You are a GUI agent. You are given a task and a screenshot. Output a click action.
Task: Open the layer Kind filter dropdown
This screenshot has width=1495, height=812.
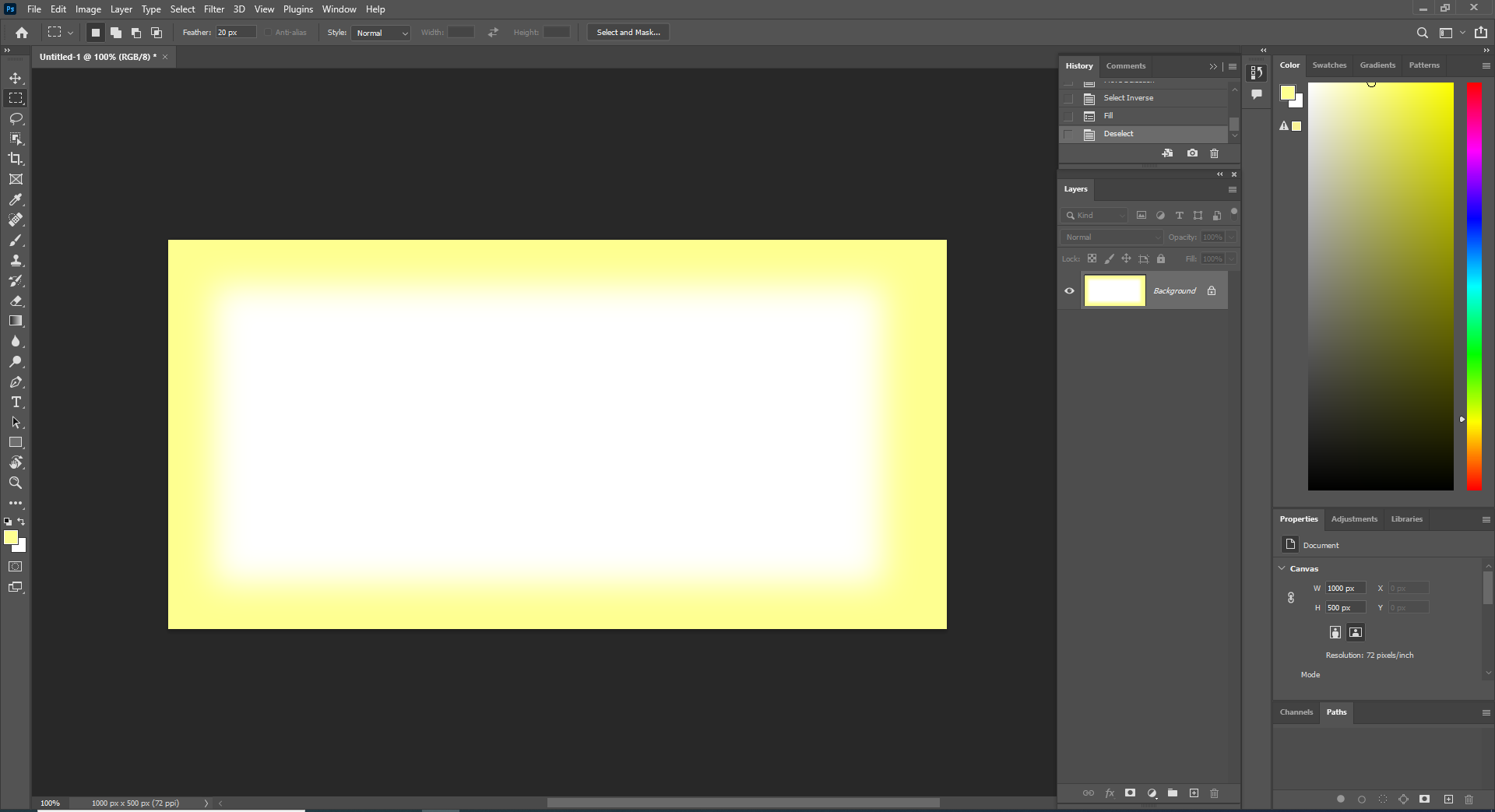tap(1094, 215)
